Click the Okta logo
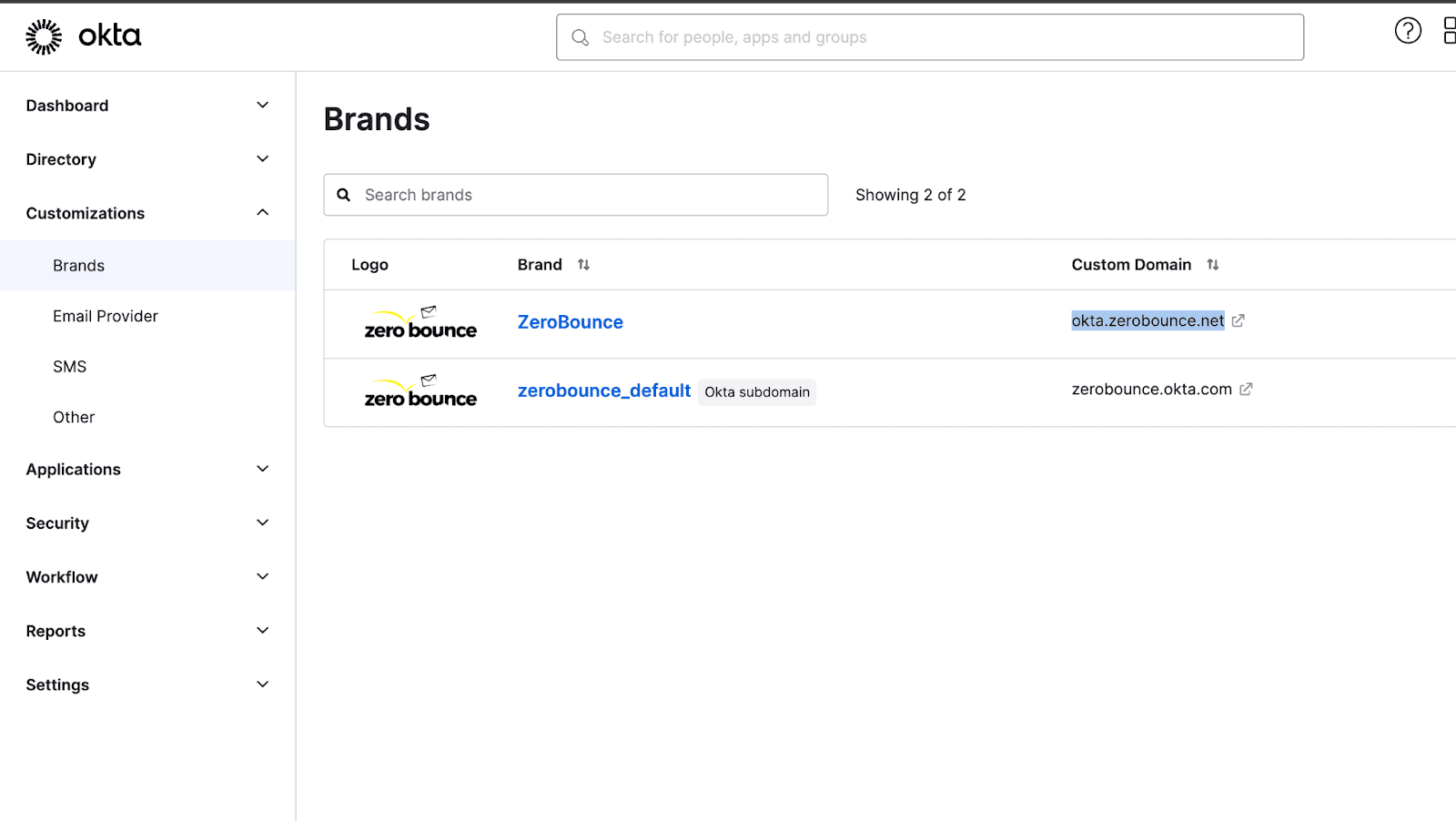The image size is (1456, 822). click(x=84, y=35)
